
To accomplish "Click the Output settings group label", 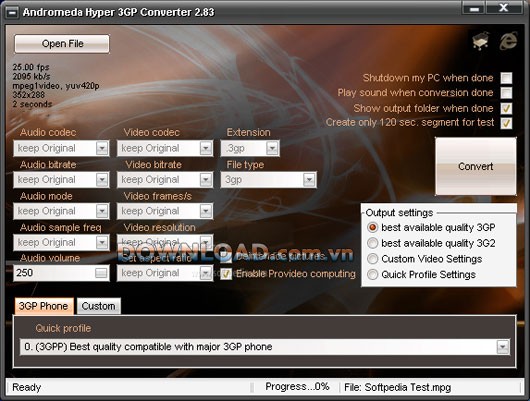I will tap(399, 213).
